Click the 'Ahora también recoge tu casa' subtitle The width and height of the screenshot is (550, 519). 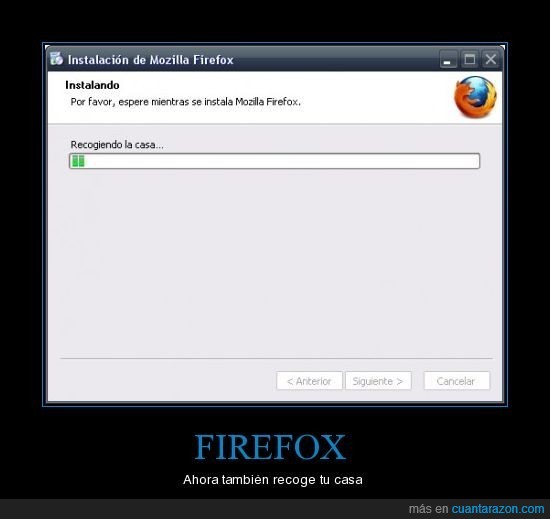pyautogui.click(x=273, y=479)
